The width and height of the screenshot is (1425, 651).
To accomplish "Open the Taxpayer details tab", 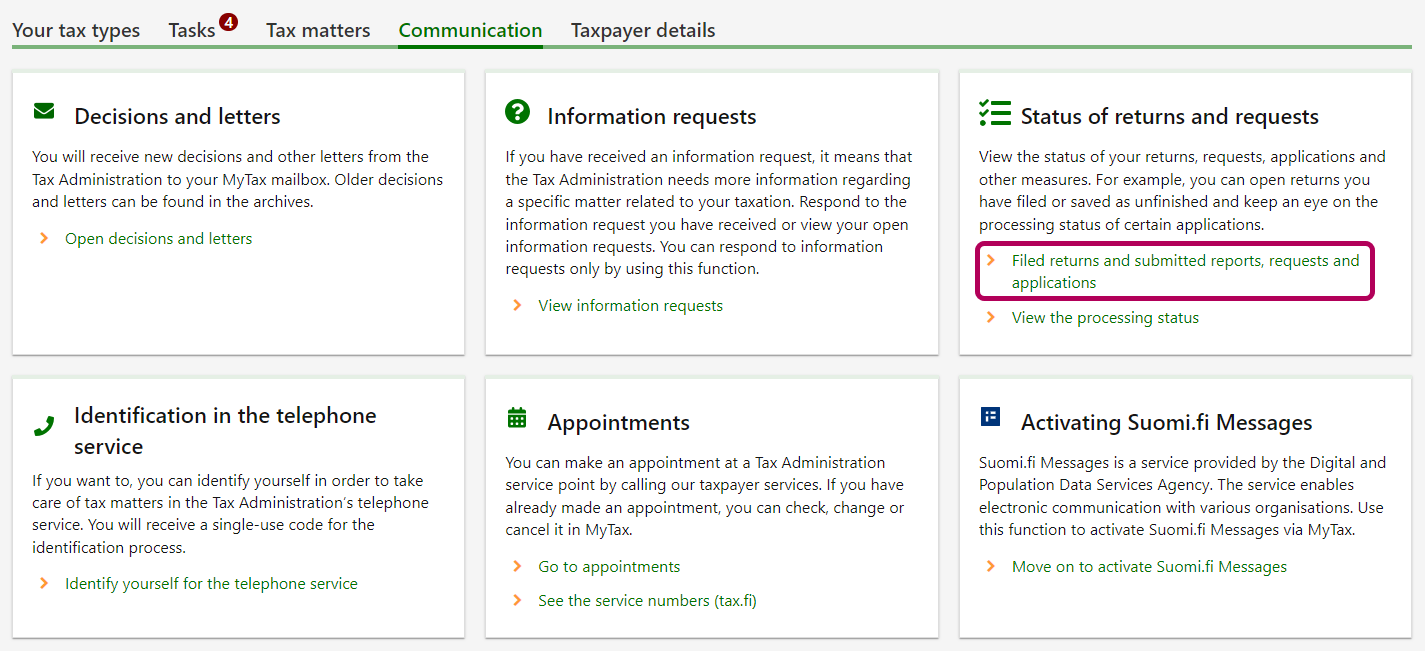I will [643, 30].
